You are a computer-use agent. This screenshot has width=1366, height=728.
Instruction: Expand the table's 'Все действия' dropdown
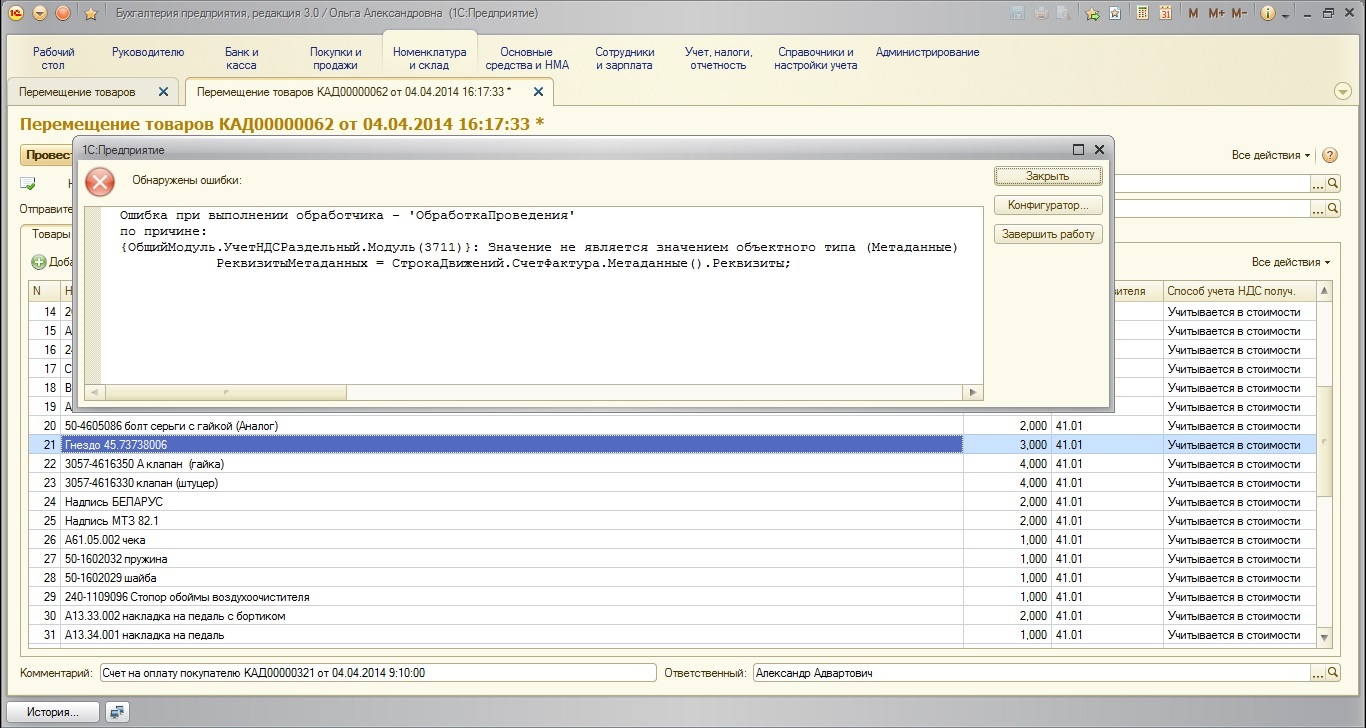(1290, 262)
